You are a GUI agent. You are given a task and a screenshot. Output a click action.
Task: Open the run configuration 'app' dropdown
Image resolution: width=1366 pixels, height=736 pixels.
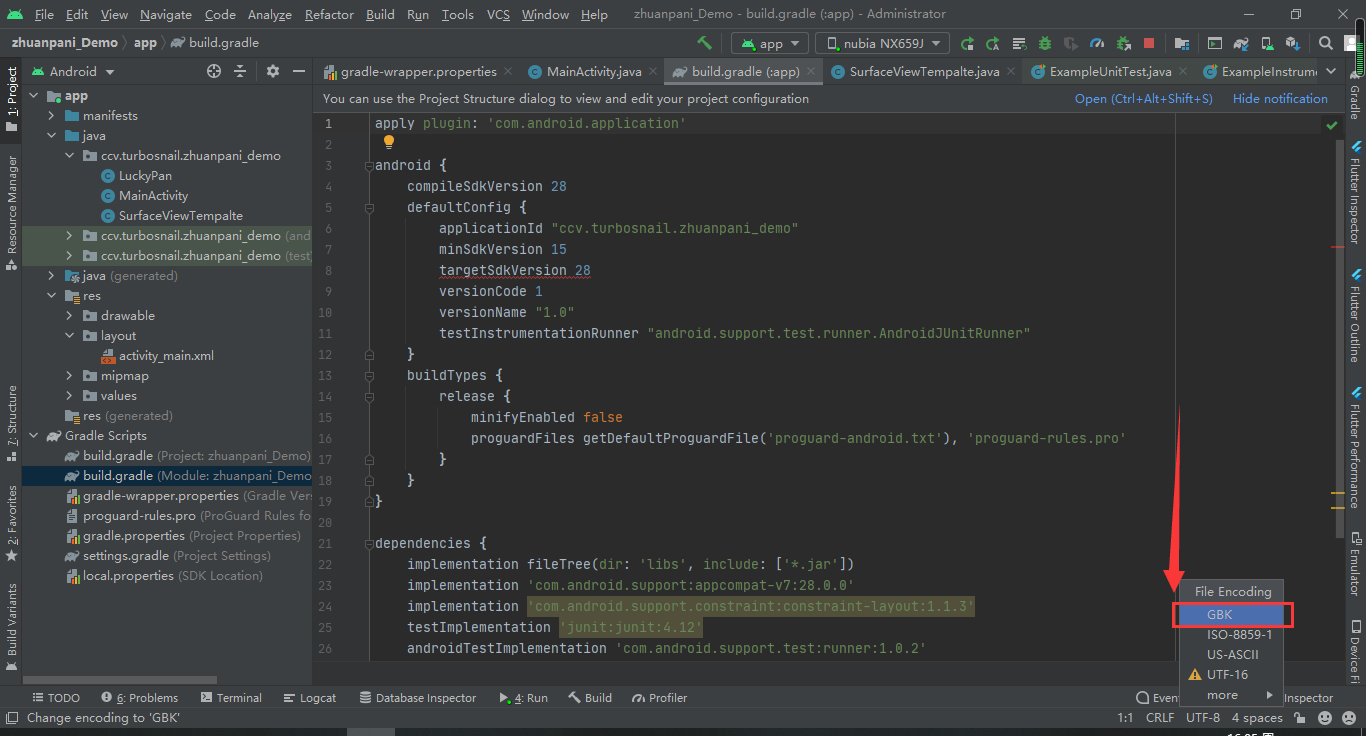pos(769,44)
